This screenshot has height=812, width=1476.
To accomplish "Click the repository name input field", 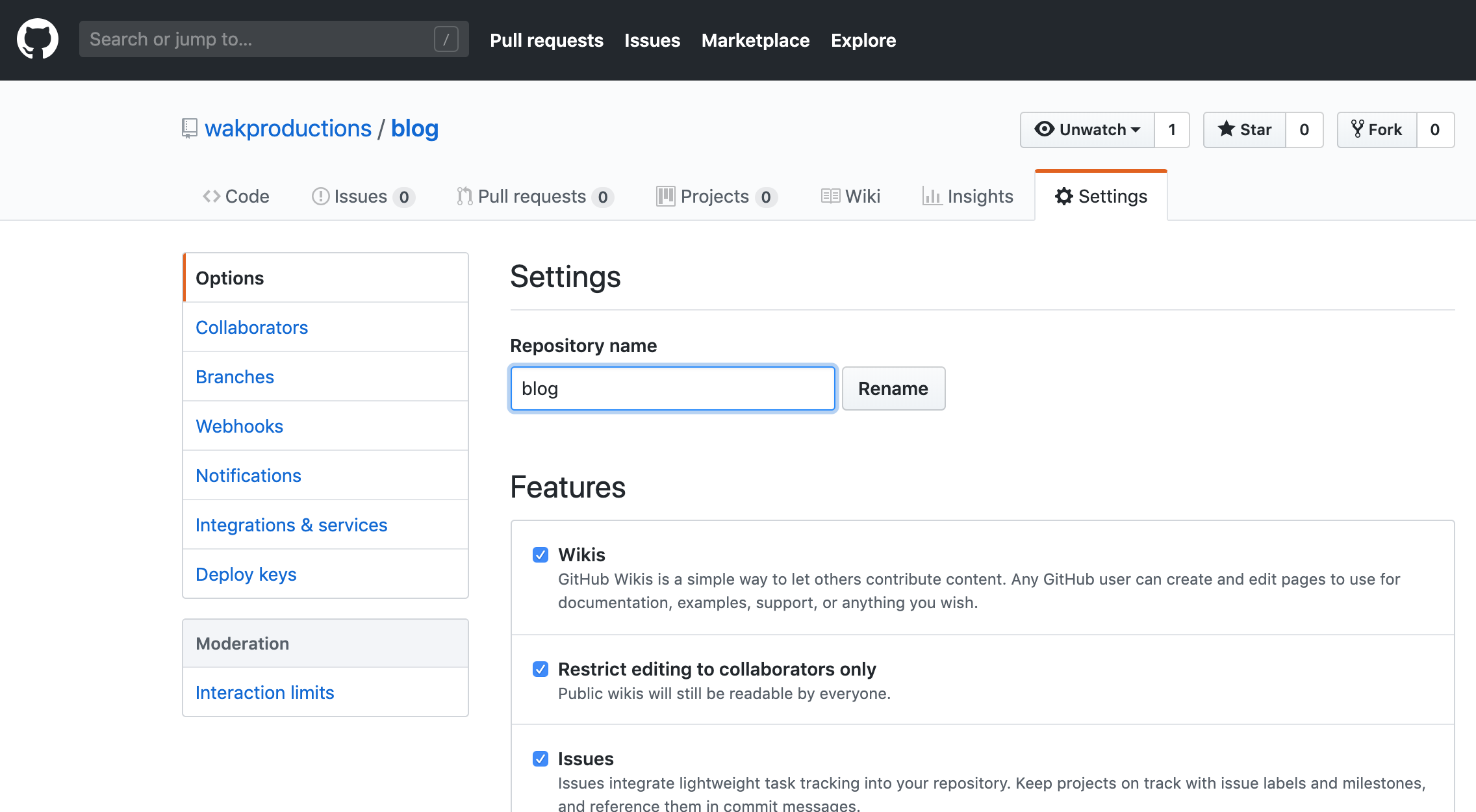I will pos(672,388).
